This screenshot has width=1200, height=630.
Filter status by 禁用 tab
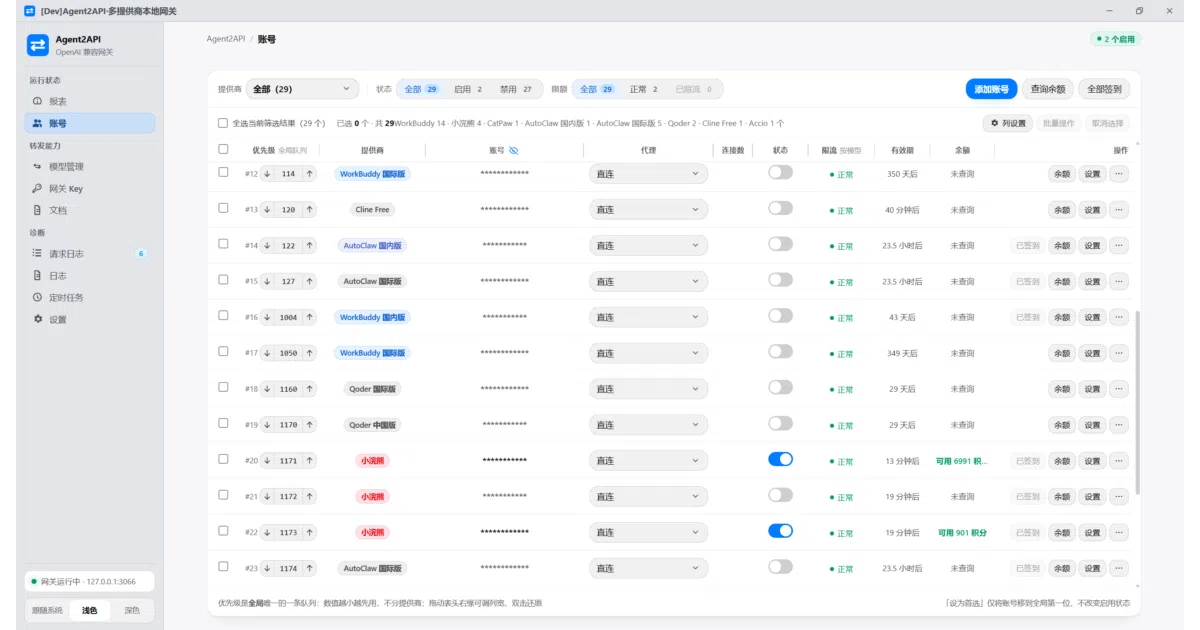click(x=514, y=89)
